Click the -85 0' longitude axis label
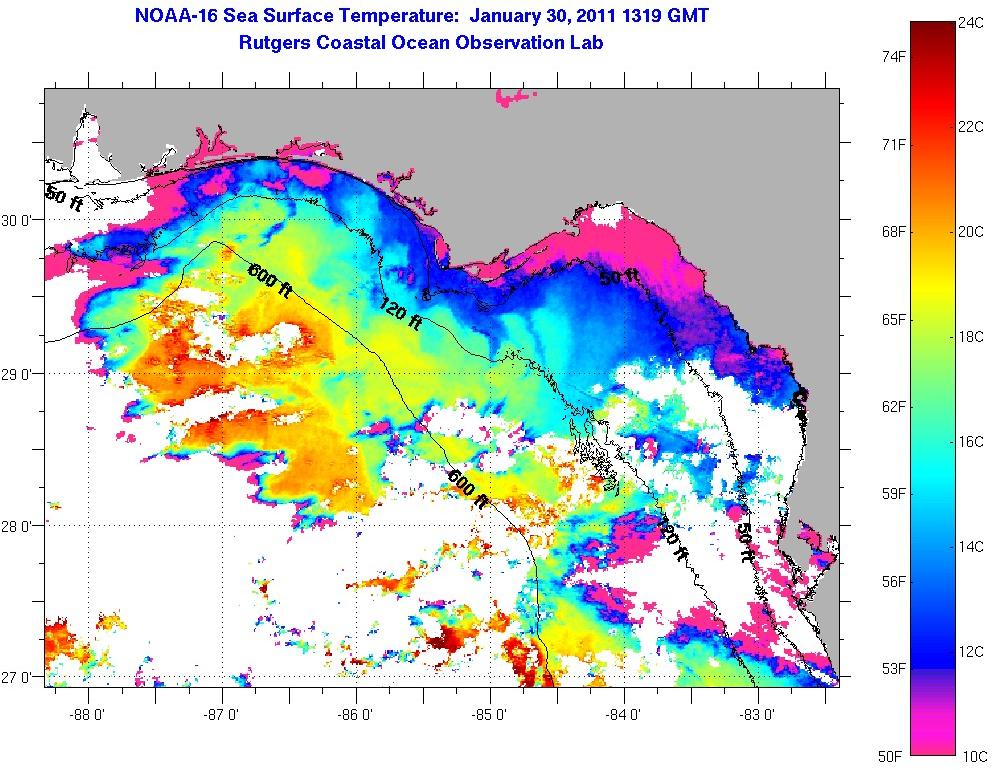This screenshot has height=770, width=992. click(490, 716)
